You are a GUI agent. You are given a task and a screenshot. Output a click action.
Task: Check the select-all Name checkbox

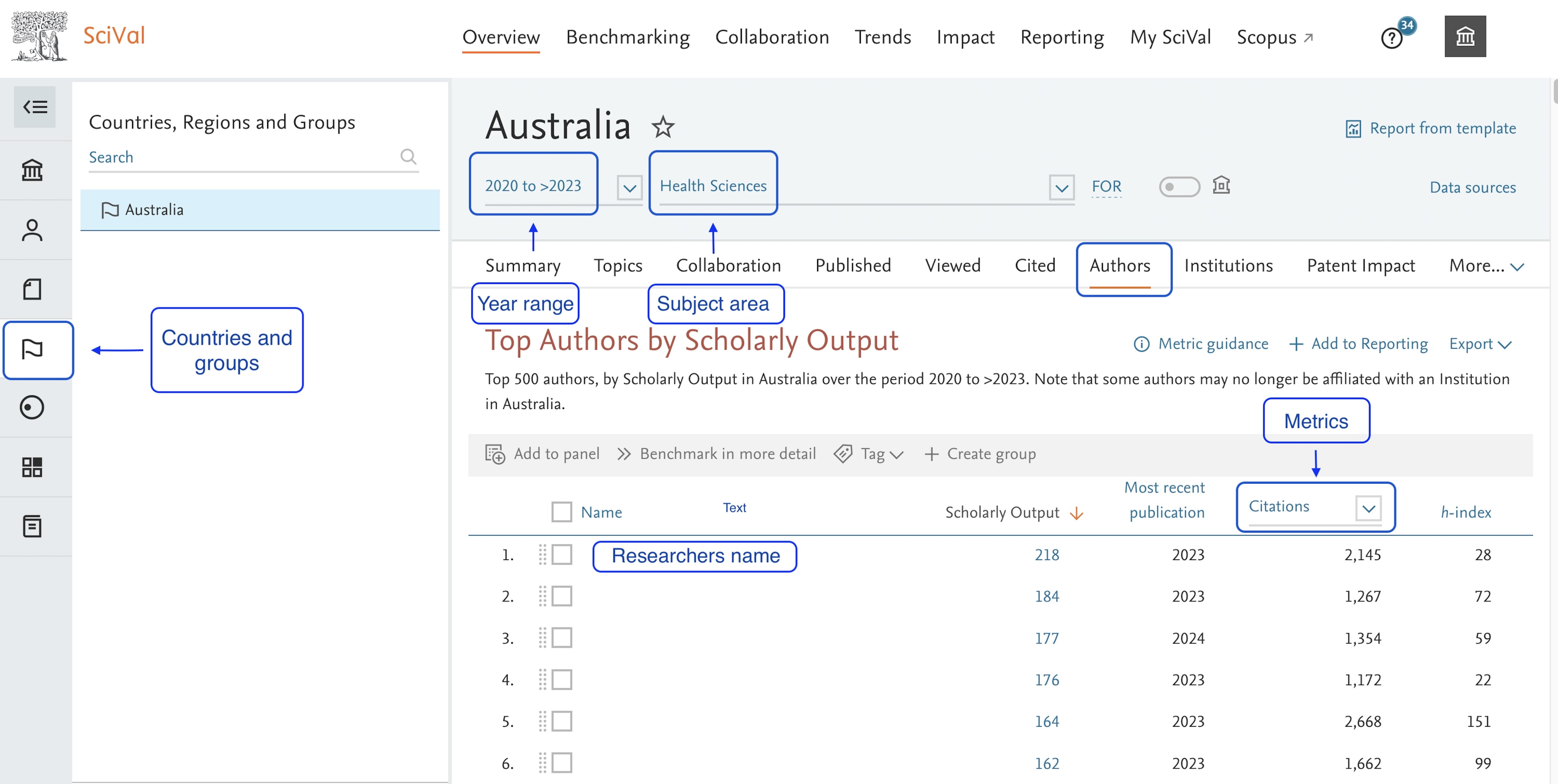tap(561, 512)
